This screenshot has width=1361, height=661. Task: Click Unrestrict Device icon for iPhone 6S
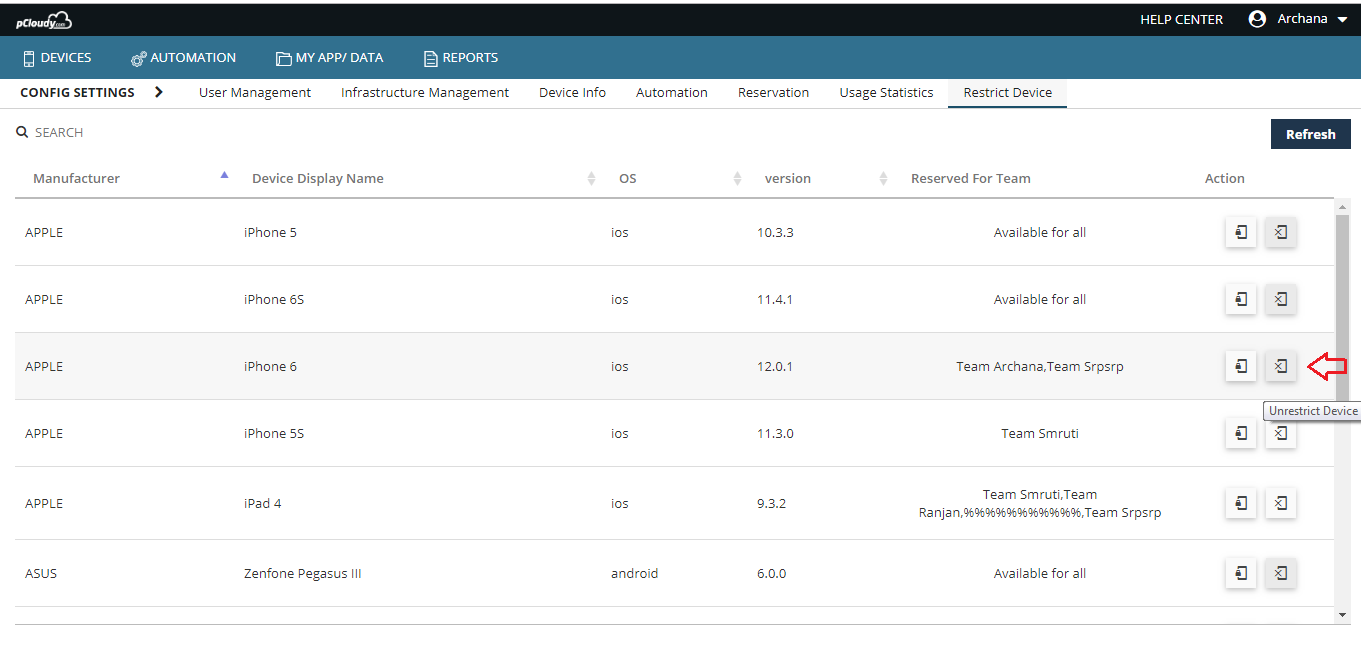(x=1281, y=299)
